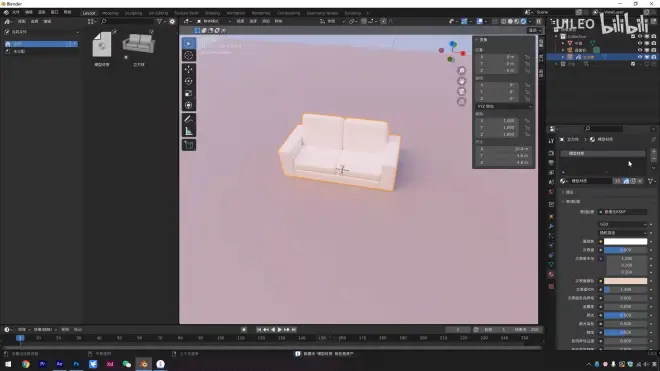Activate the 3D Cursor tool

pos(189,56)
